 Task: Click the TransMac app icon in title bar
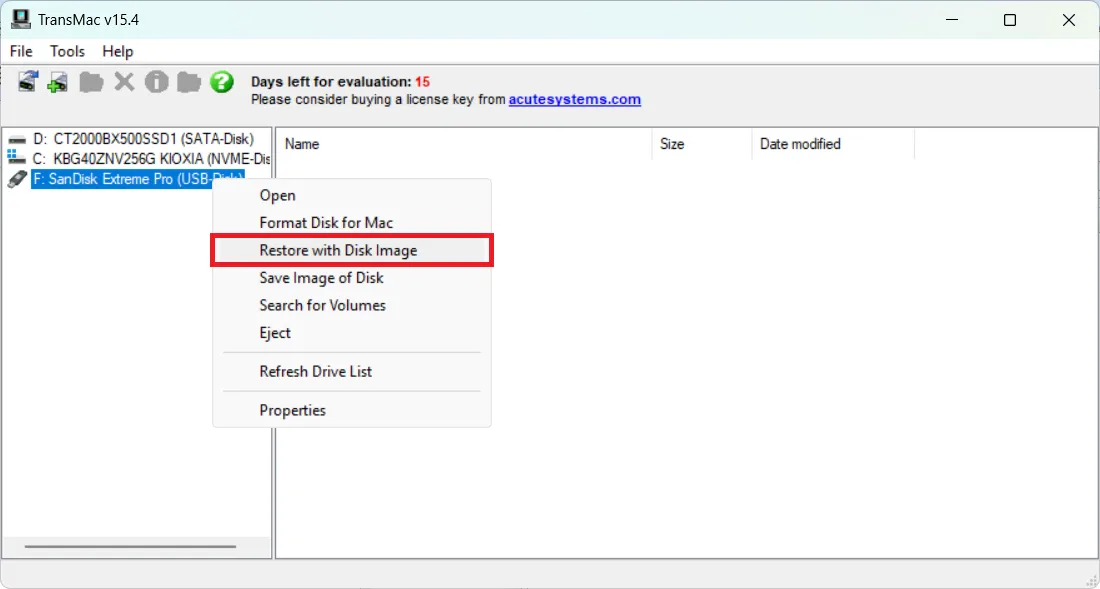point(21,20)
